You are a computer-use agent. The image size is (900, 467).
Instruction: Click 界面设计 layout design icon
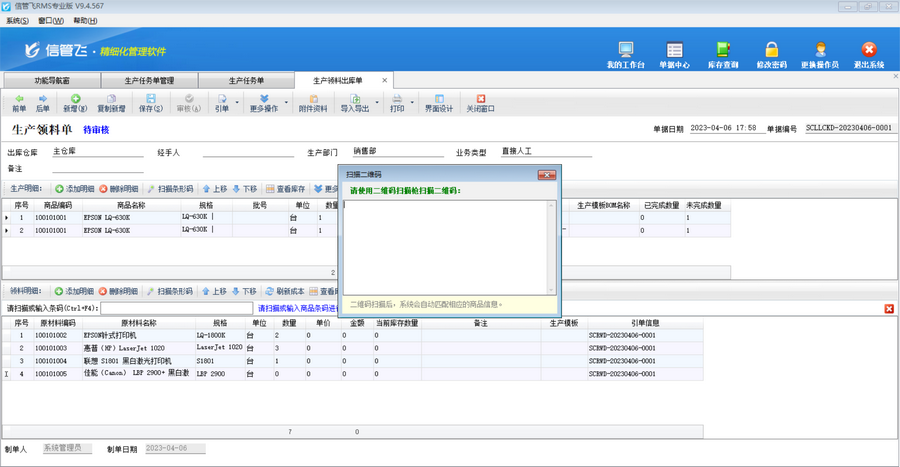point(439,103)
